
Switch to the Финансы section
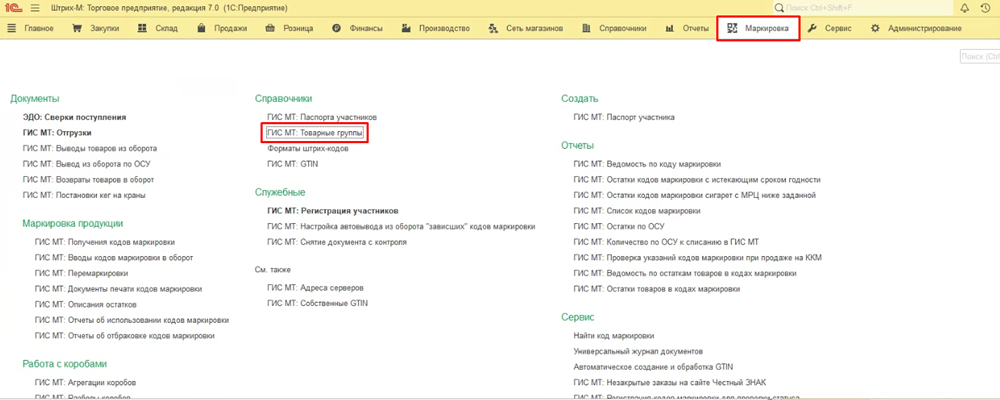[362, 28]
